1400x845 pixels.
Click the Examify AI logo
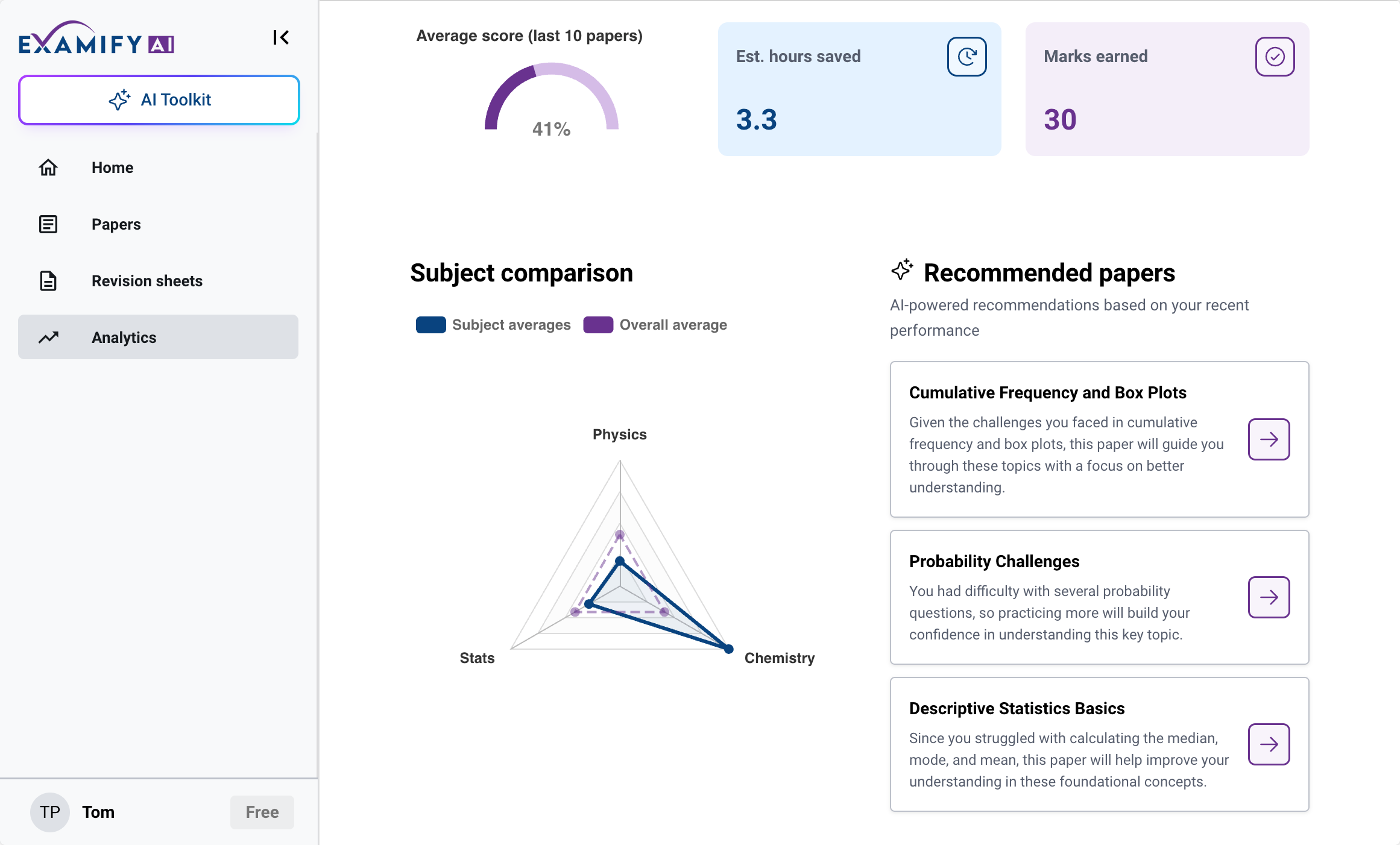pyautogui.click(x=96, y=39)
